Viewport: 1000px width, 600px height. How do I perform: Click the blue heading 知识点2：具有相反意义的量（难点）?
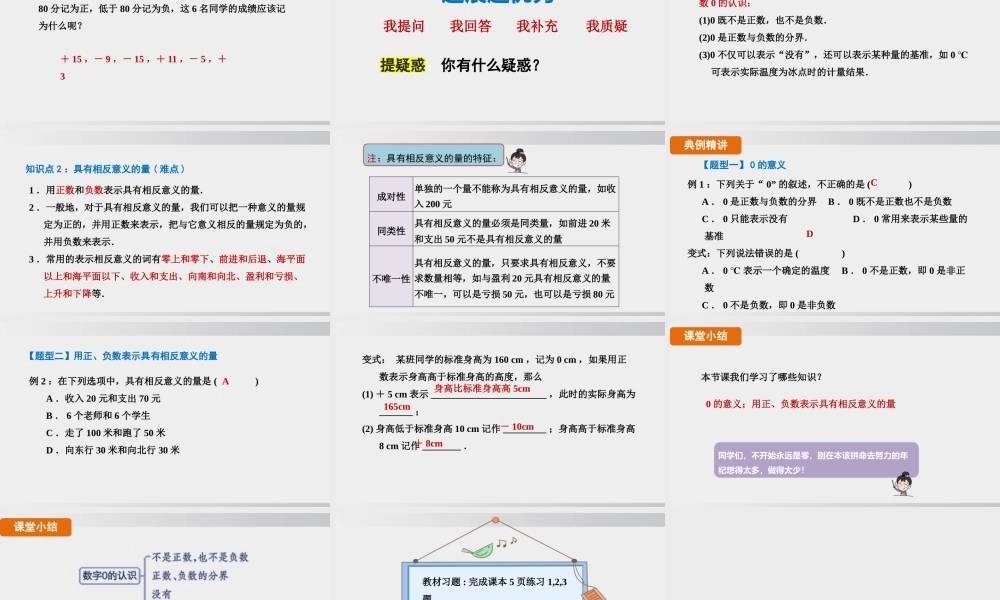[105, 169]
